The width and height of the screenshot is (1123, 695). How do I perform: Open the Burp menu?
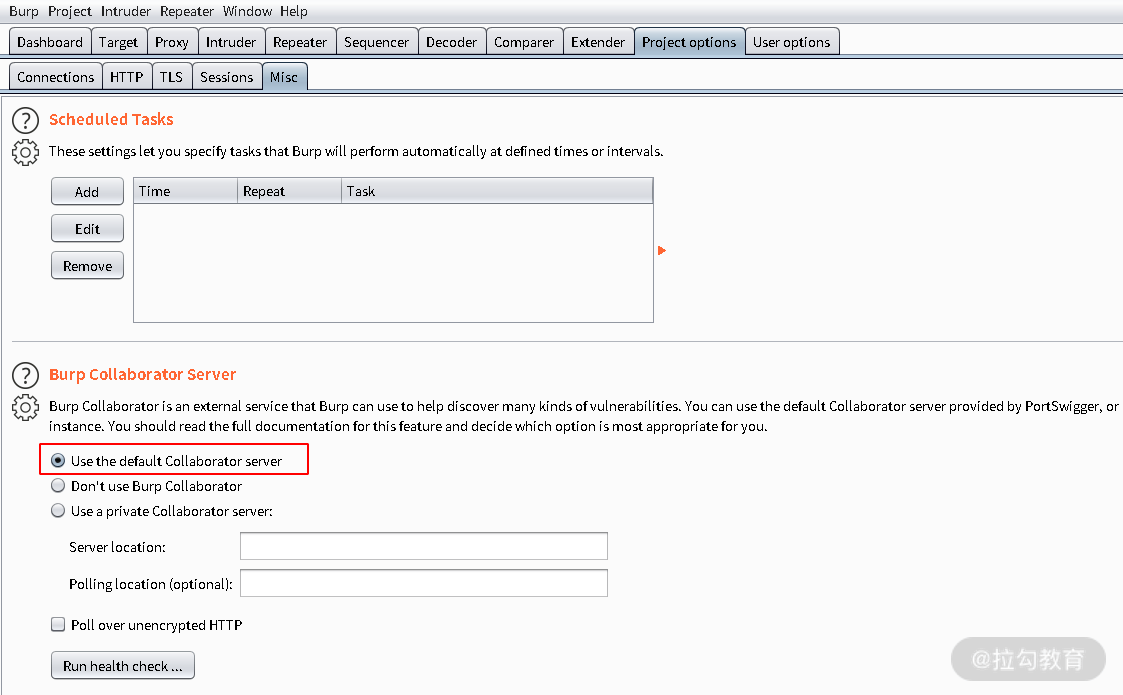24,11
